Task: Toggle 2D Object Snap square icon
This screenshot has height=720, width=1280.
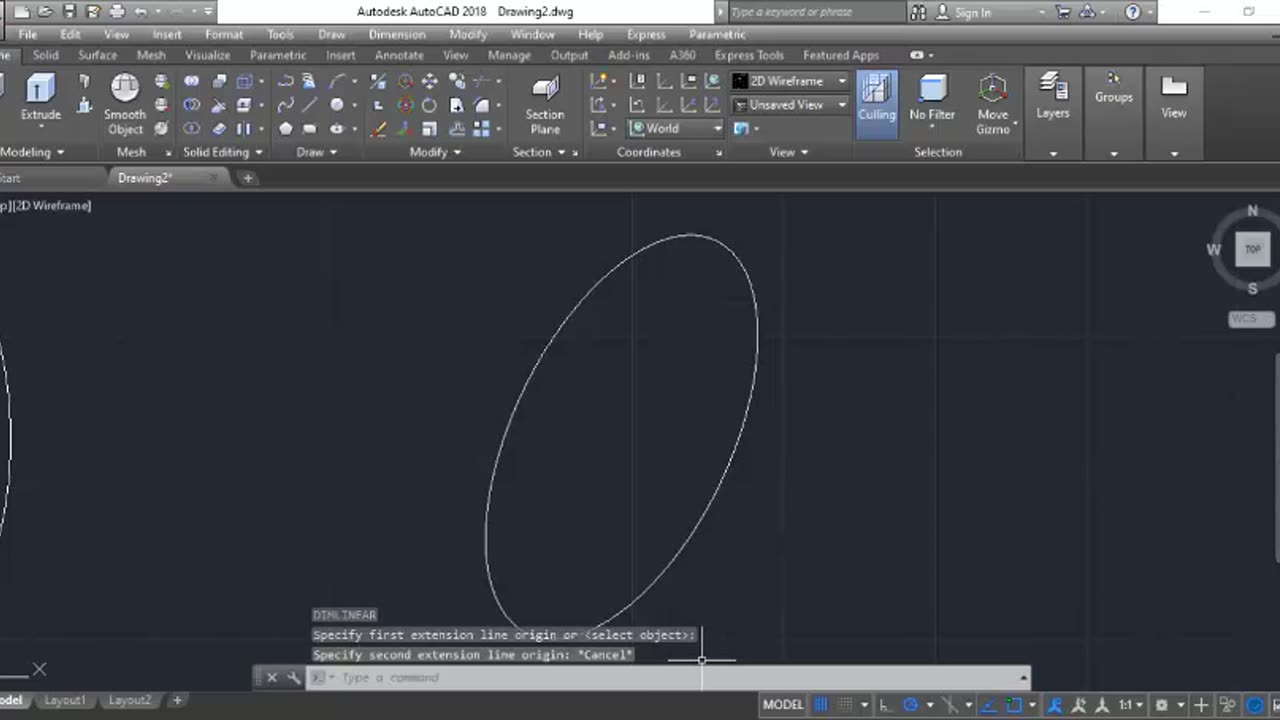Action: (1015, 705)
